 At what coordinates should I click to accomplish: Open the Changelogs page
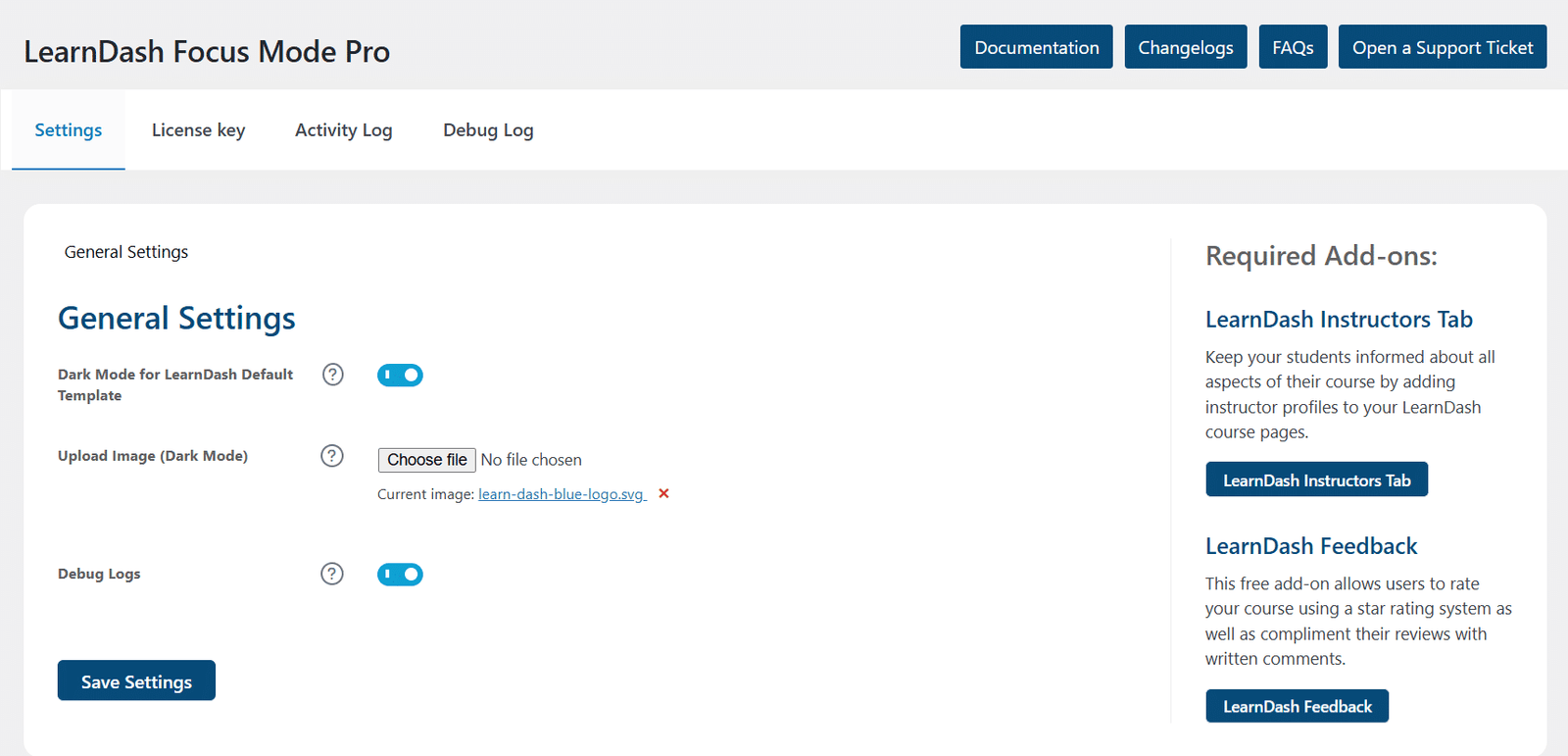[x=1186, y=47]
